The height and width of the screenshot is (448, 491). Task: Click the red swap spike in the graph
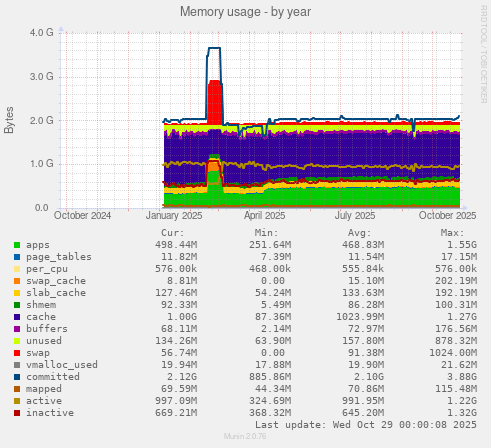coord(215,102)
